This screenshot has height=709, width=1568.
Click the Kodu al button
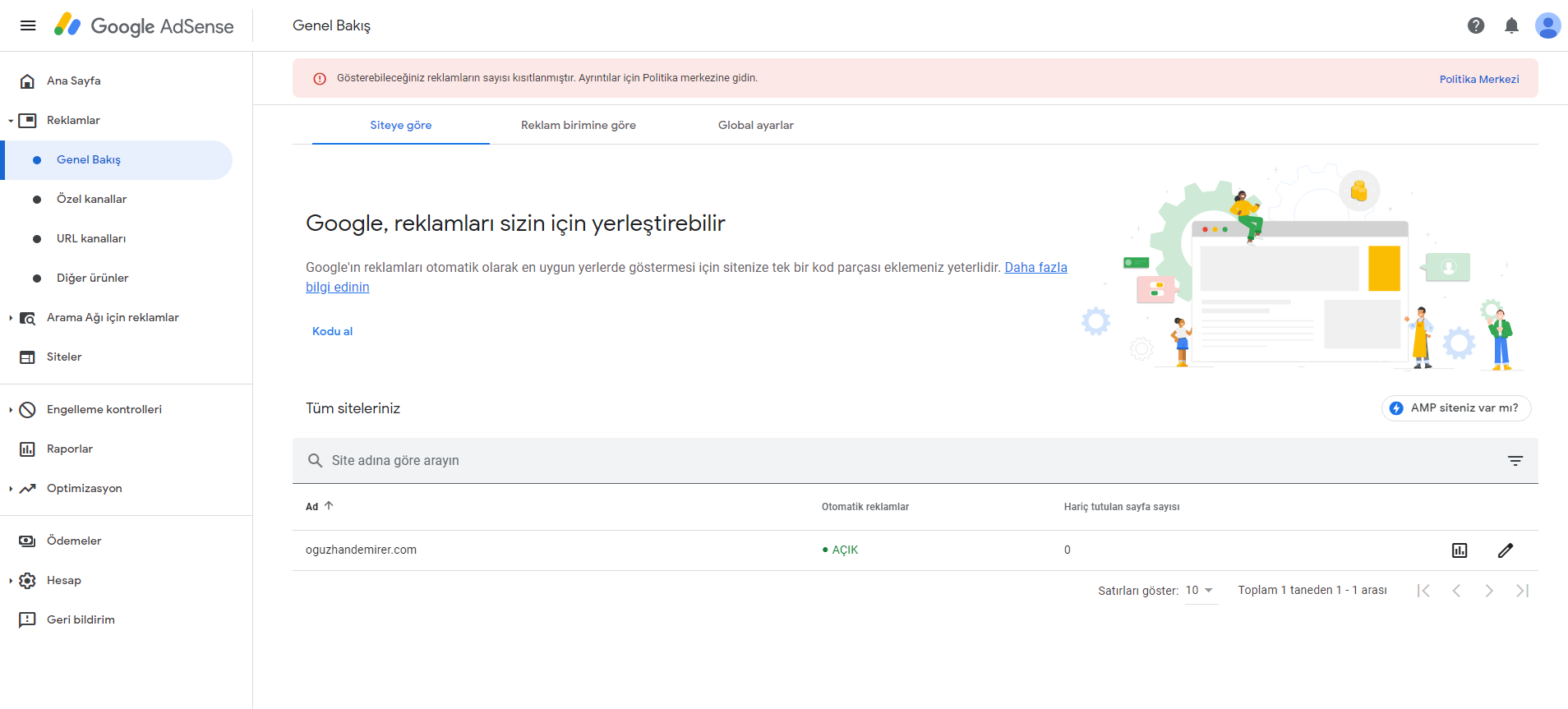tap(332, 331)
